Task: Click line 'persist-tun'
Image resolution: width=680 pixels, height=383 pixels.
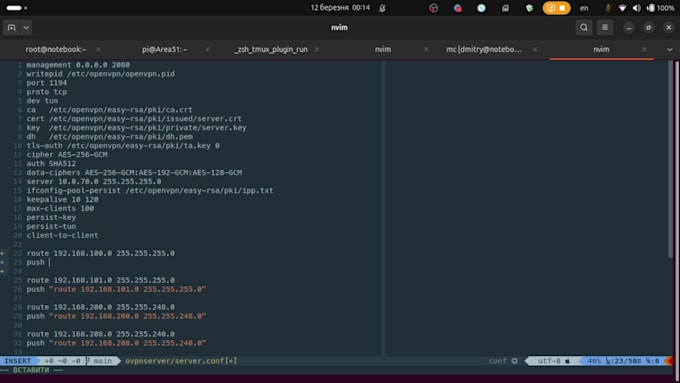Action: [51, 226]
